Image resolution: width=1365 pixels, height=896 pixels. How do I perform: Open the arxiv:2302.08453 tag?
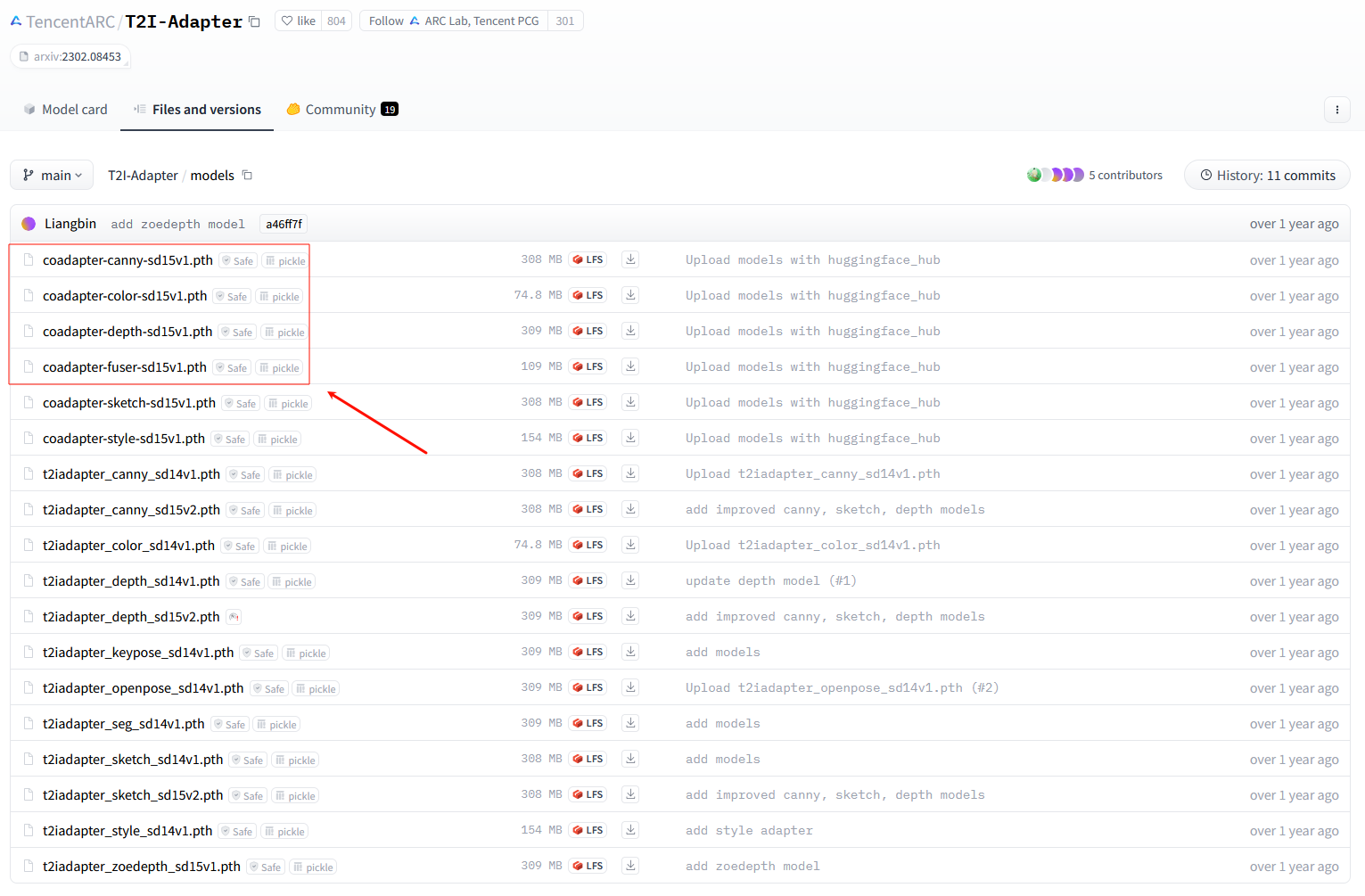click(70, 56)
